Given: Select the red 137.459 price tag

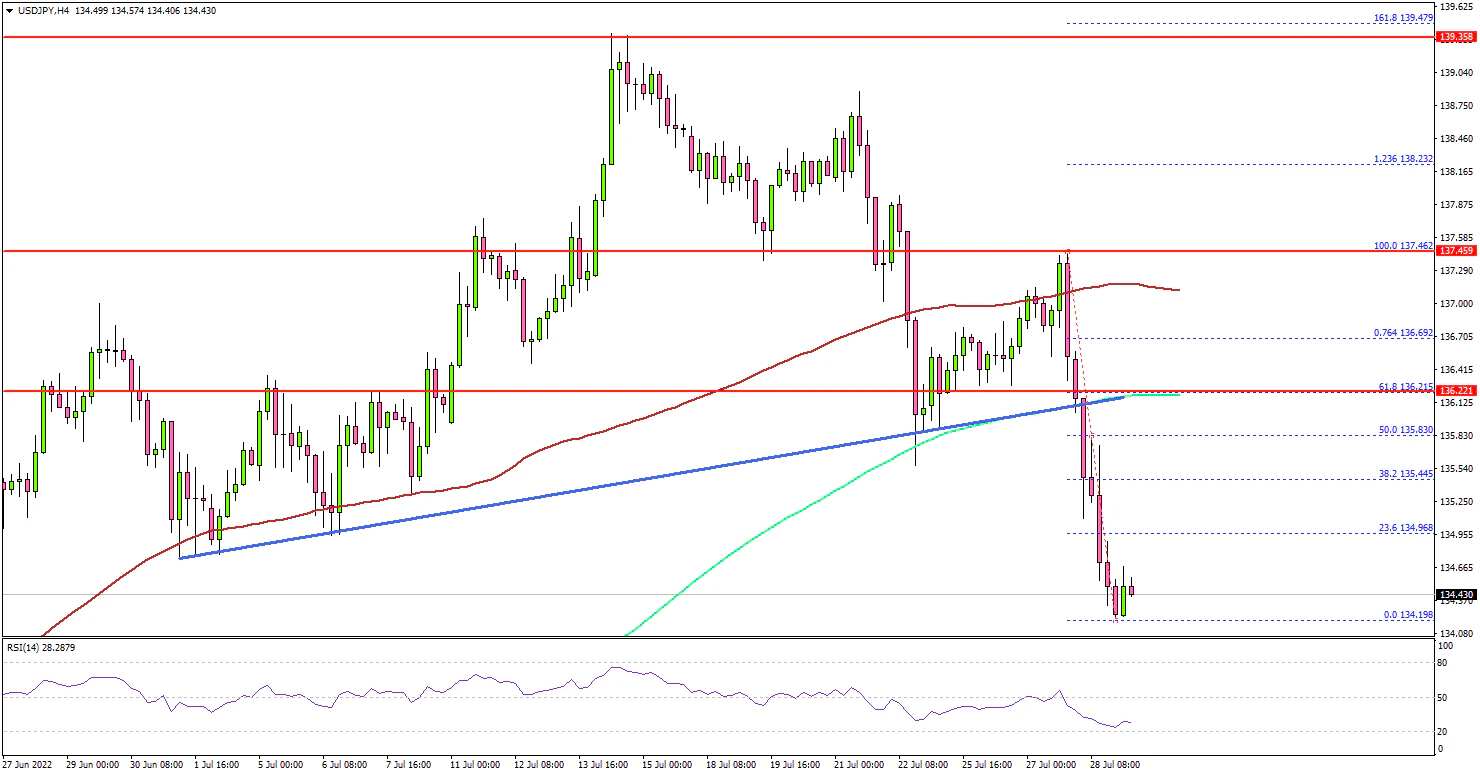Looking at the screenshot, I should click(1456, 252).
